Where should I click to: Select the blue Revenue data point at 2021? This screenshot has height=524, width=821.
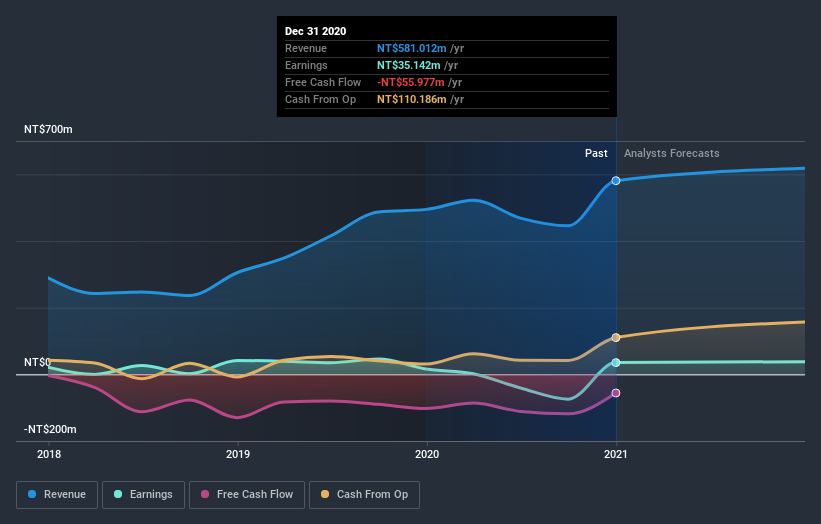(616, 181)
